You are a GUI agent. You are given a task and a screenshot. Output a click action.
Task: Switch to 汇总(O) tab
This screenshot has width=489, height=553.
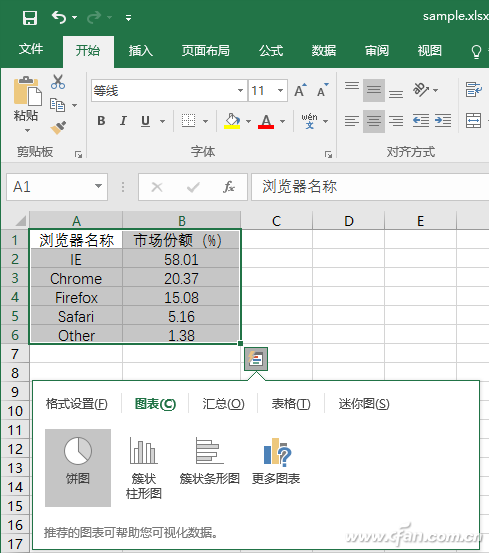click(x=224, y=403)
